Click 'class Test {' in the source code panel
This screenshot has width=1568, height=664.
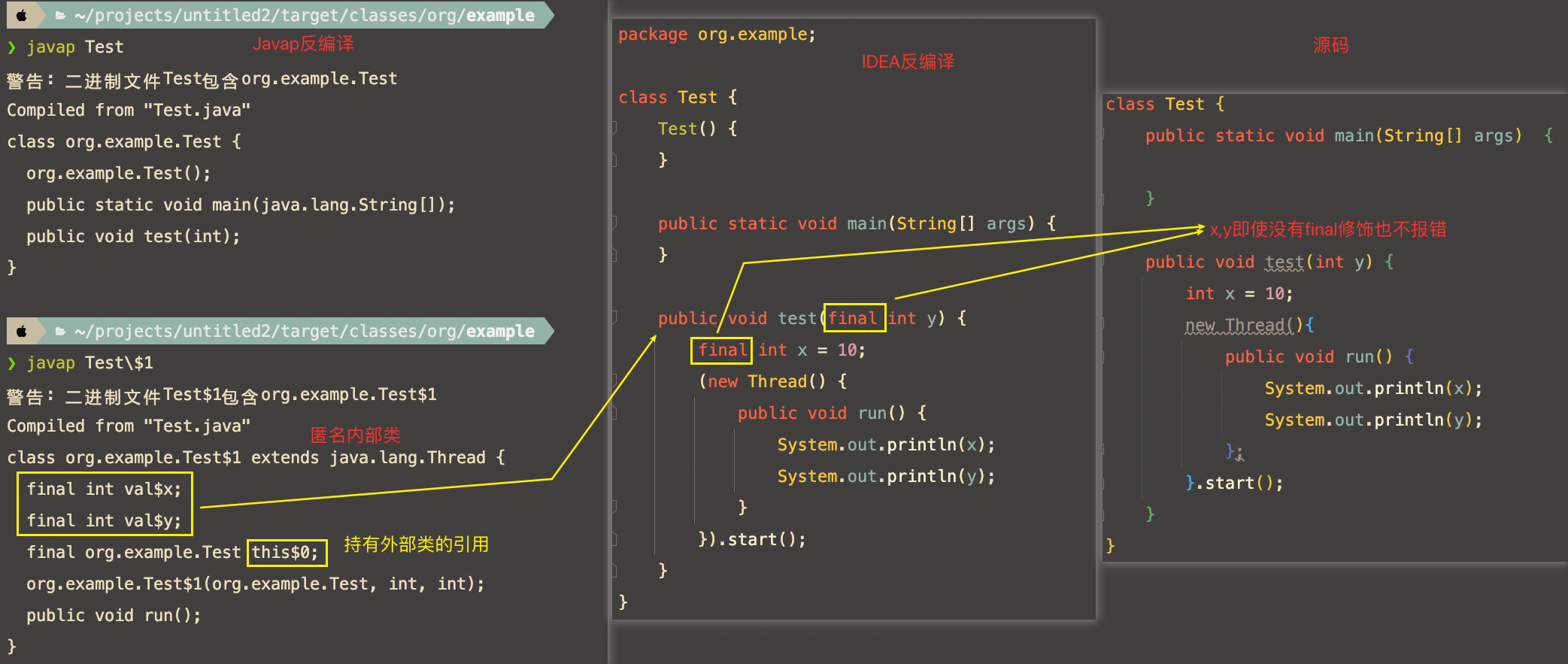tap(1165, 105)
